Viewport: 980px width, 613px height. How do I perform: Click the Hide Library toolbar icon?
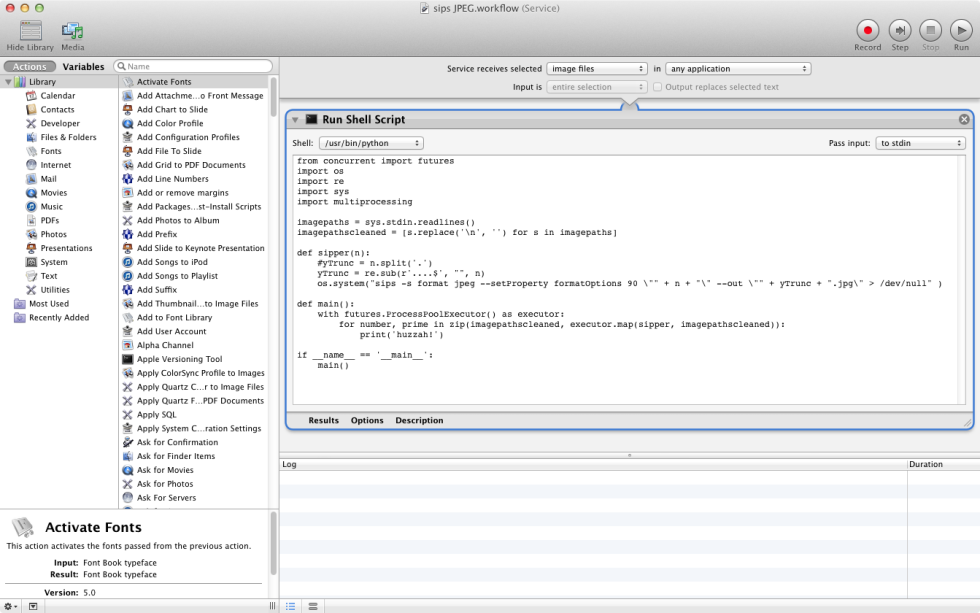pyautogui.click(x=29, y=33)
